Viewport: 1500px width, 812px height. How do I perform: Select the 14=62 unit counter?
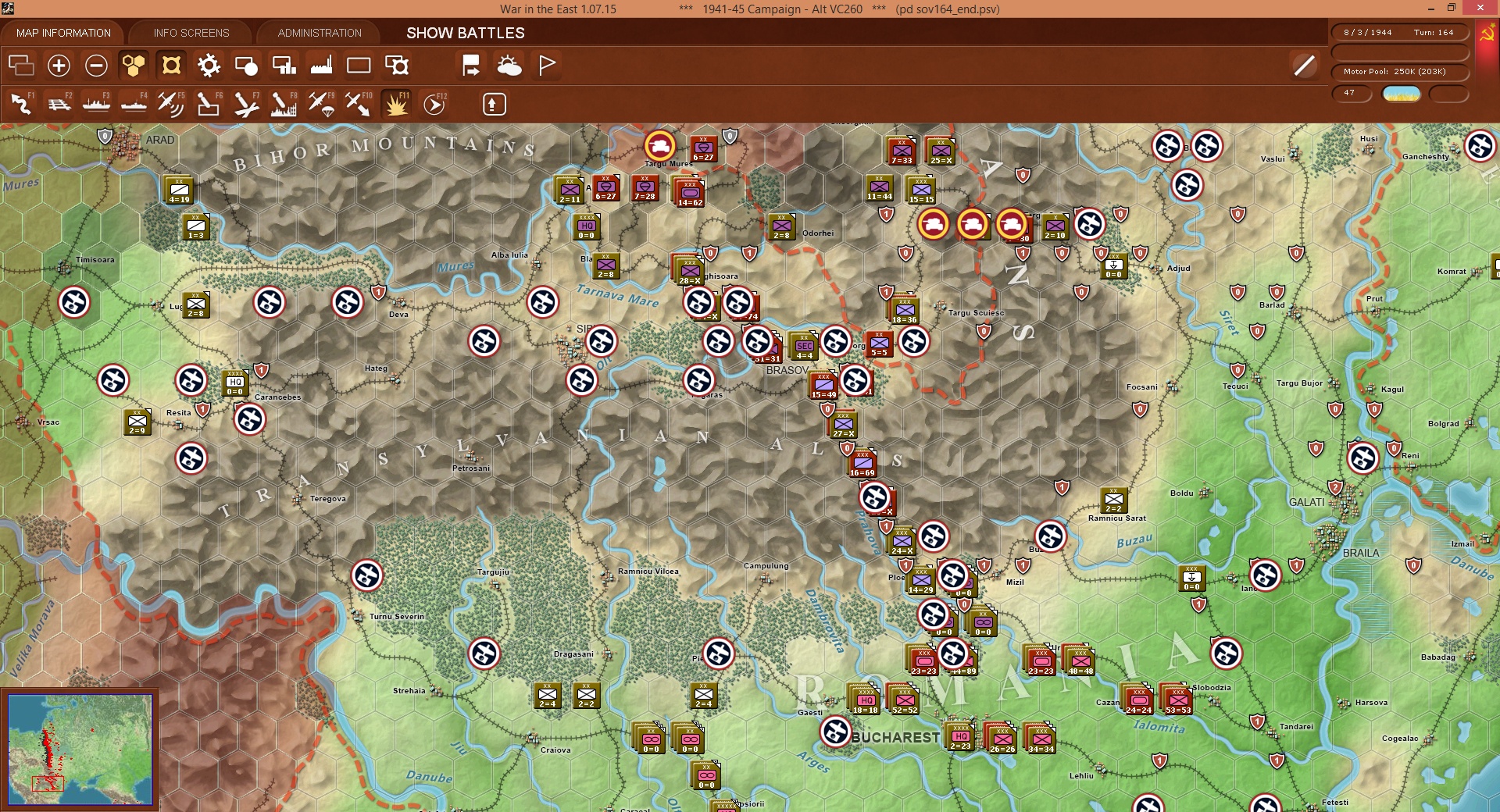pos(690,193)
